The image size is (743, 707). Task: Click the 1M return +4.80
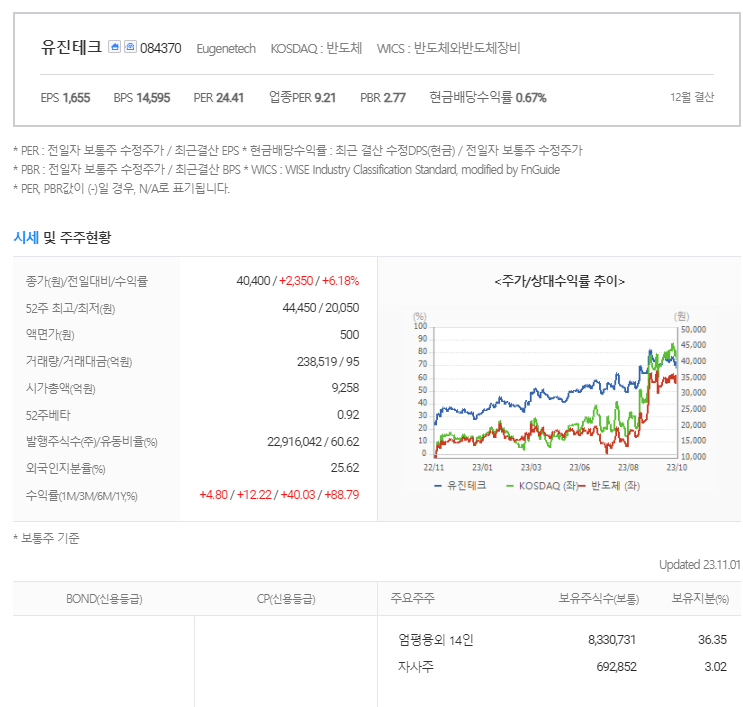[x=213, y=495]
